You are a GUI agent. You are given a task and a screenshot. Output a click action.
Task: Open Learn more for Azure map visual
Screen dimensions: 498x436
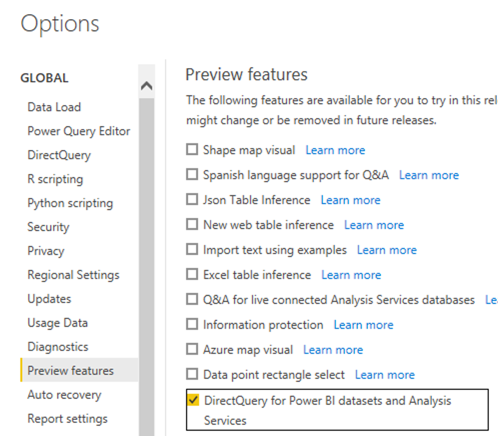click(333, 350)
